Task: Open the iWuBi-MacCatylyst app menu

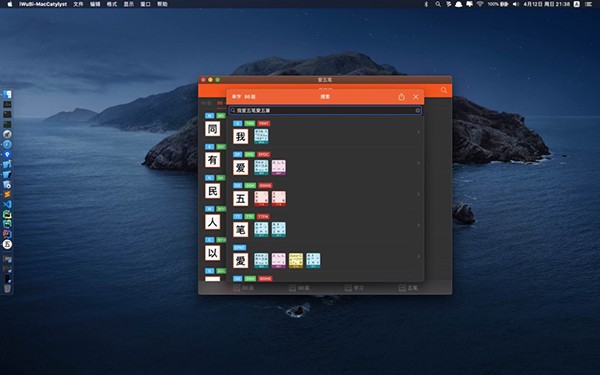Action: tap(43, 4)
